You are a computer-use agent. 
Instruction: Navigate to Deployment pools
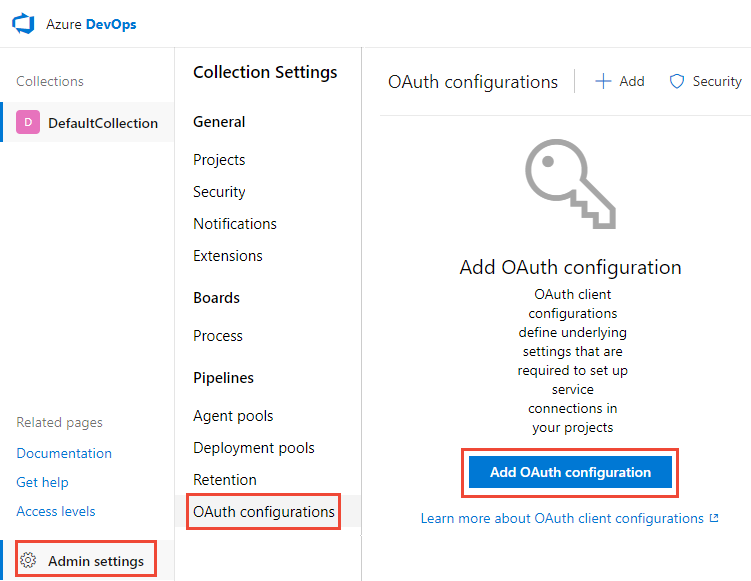point(254,448)
